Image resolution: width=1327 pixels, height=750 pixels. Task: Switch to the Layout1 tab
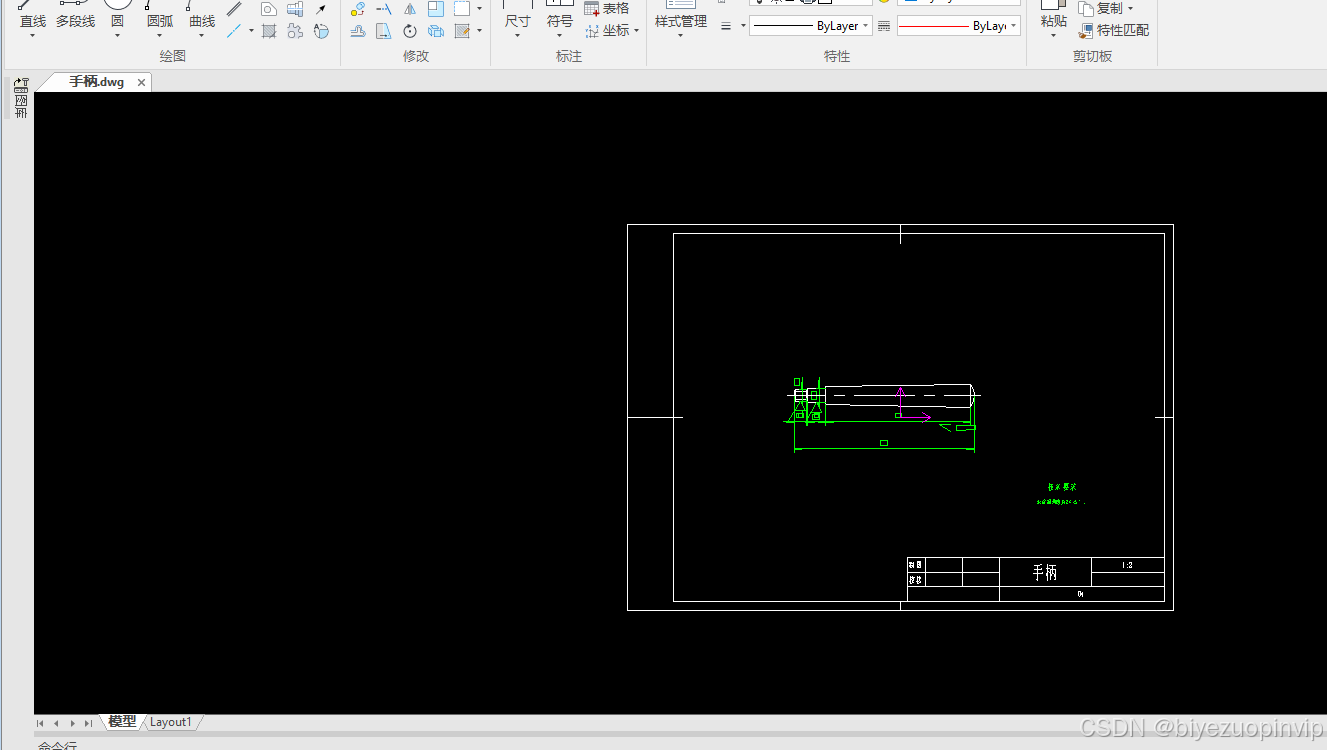(171, 722)
